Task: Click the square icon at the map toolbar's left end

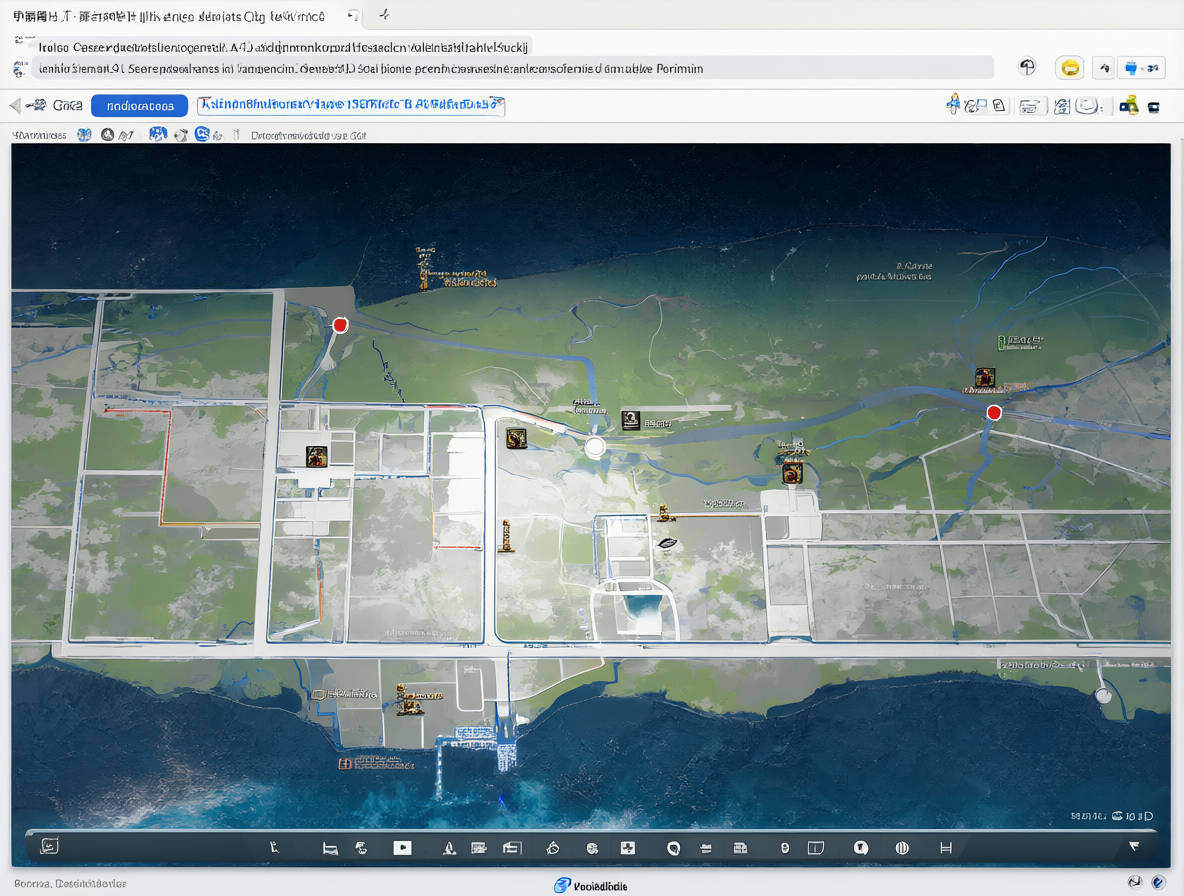Action: pos(49,846)
